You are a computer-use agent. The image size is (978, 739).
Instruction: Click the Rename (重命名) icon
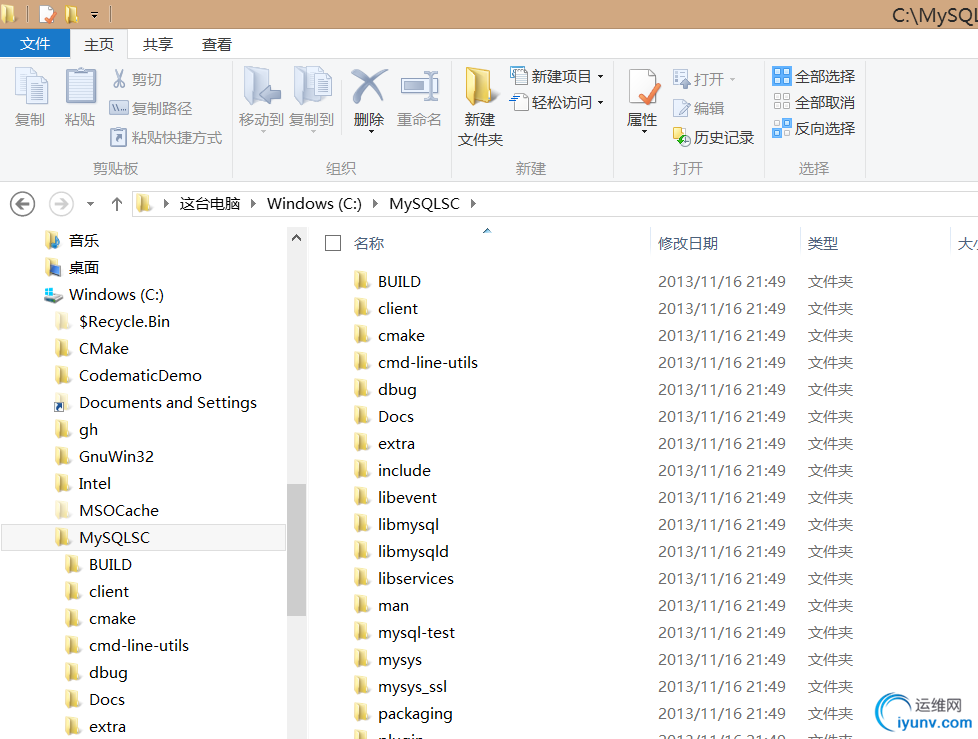pyautogui.click(x=419, y=86)
